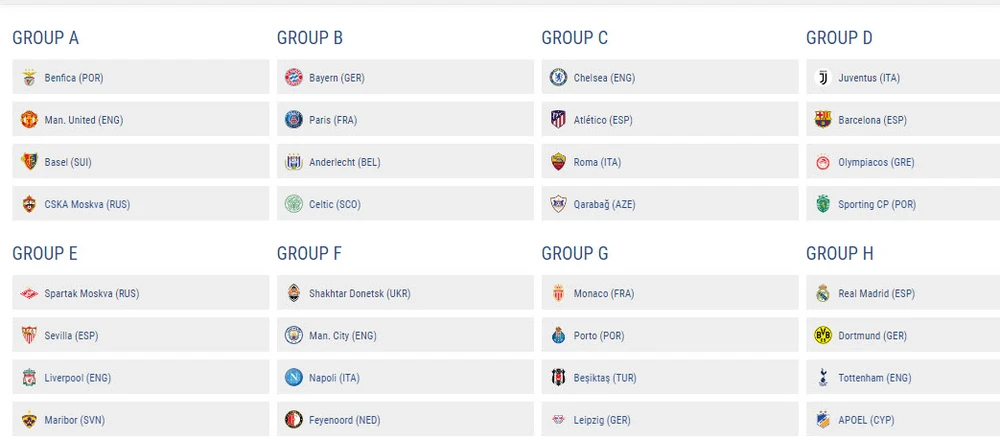Viewport: 1000px width, 439px height.
Task: Open the Atlético (ESP) team link
Action: coord(604,120)
